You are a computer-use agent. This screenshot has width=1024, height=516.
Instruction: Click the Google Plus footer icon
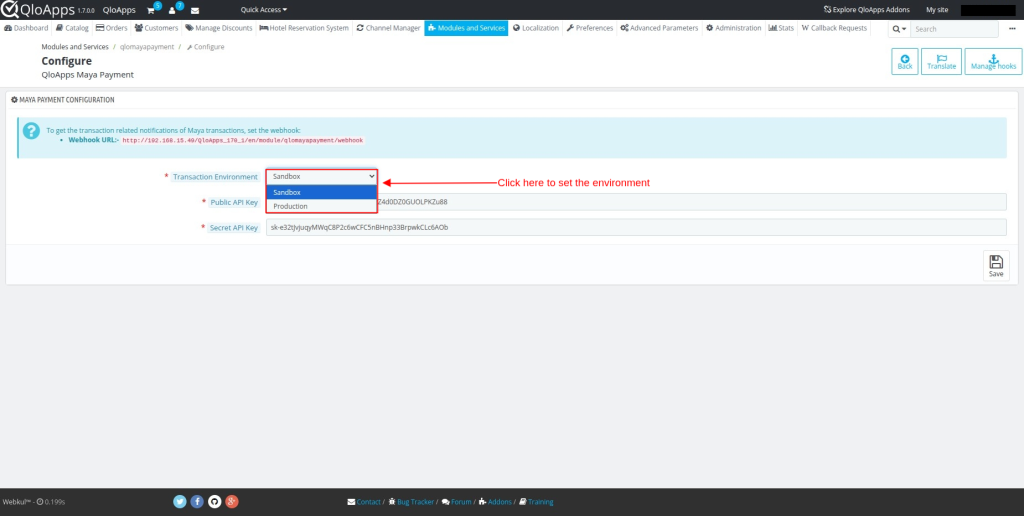coord(231,501)
